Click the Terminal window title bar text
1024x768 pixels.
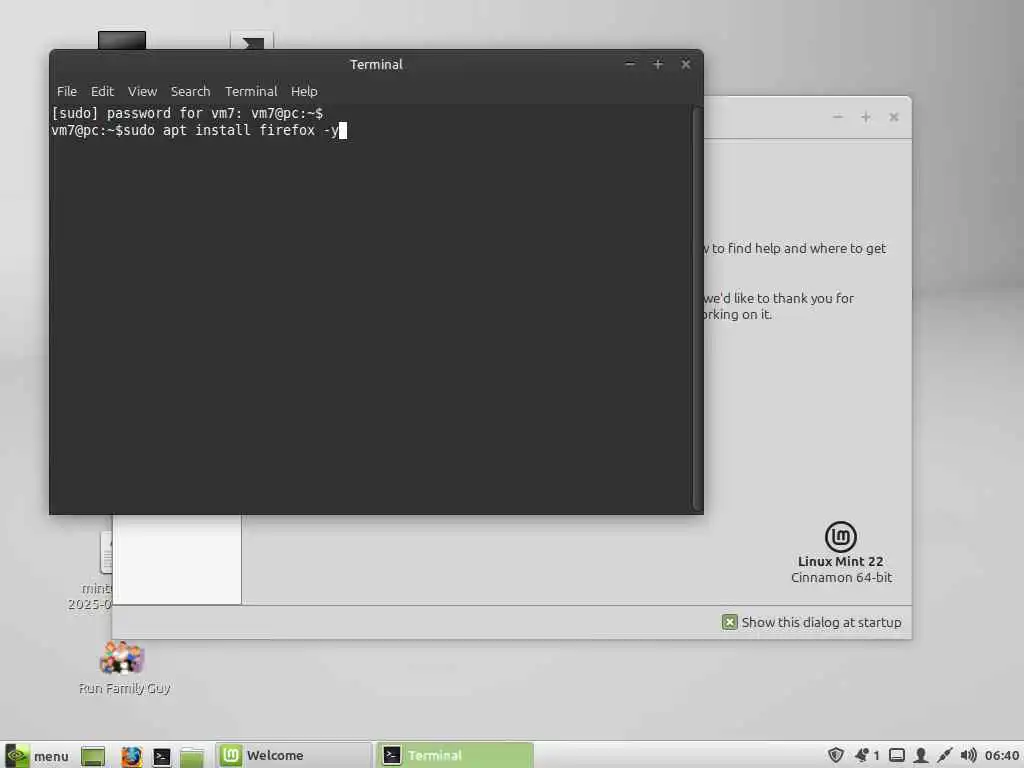coord(376,65)
